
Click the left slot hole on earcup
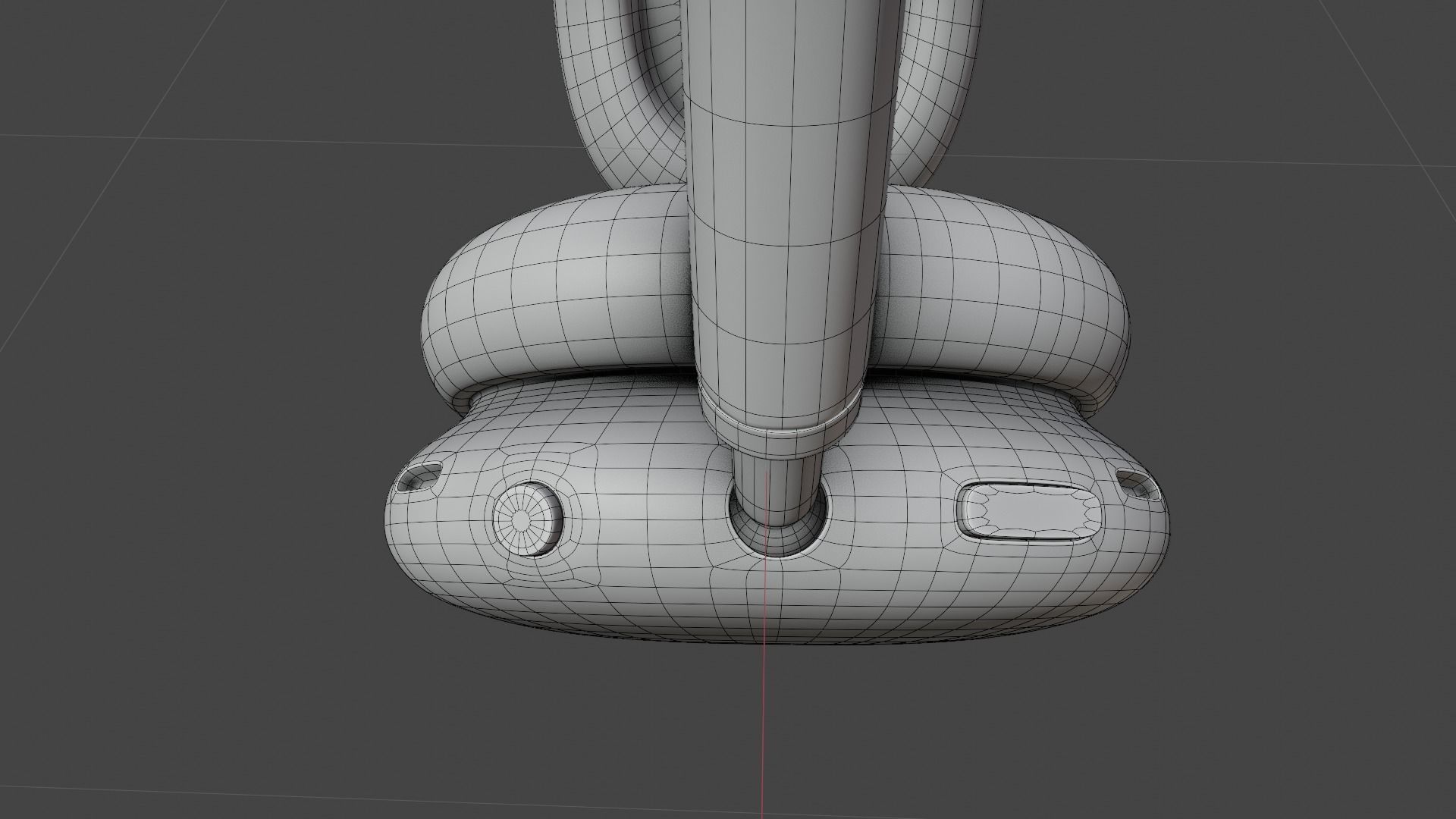(x=419, y=476)
